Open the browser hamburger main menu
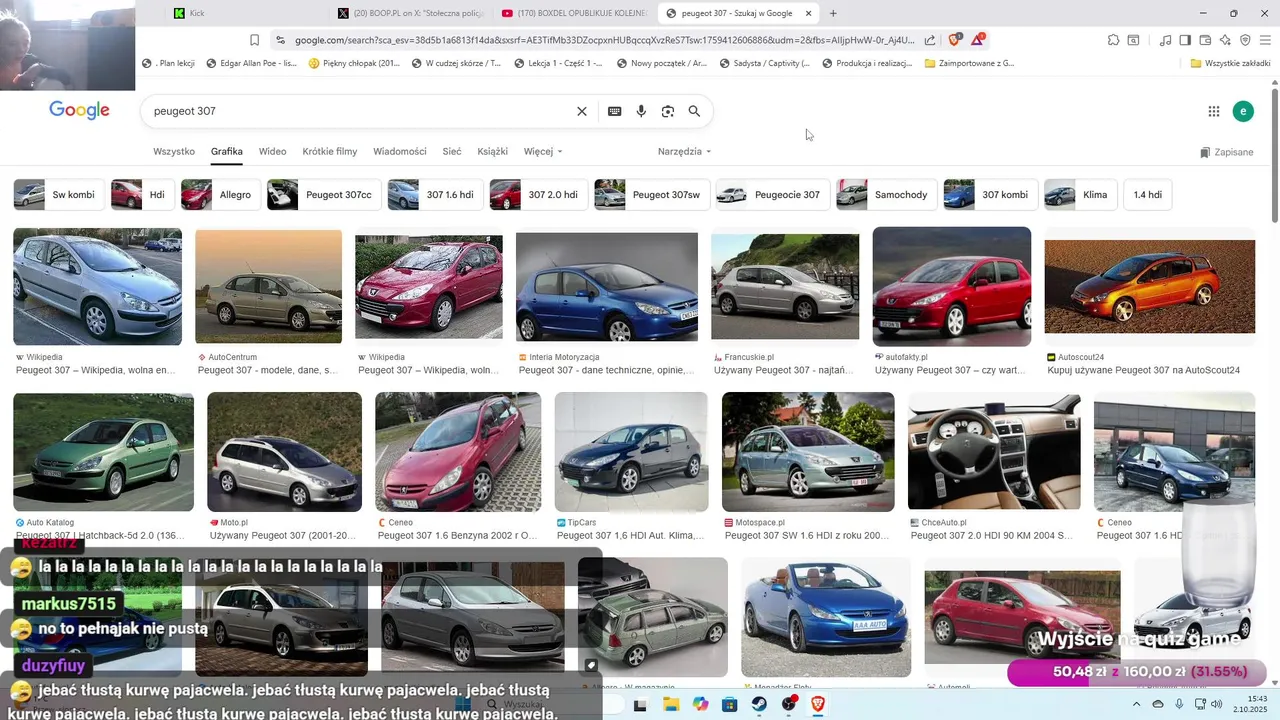This screenshot has height=720, width=1280. 1265,40
